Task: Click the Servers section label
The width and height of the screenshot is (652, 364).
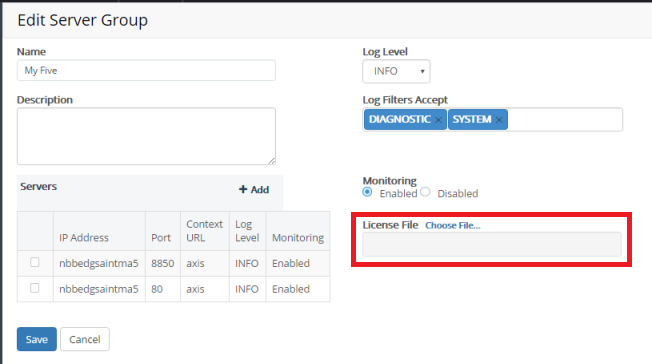Action: (39, 186)
